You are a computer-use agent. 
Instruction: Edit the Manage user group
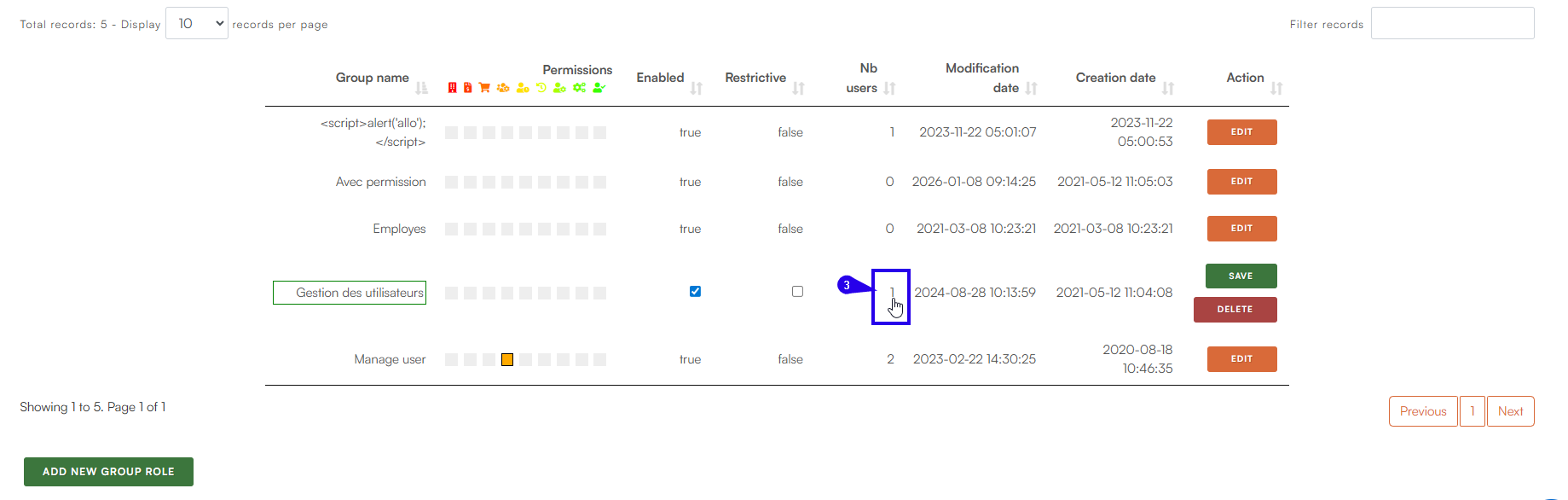coord(1241,359)
